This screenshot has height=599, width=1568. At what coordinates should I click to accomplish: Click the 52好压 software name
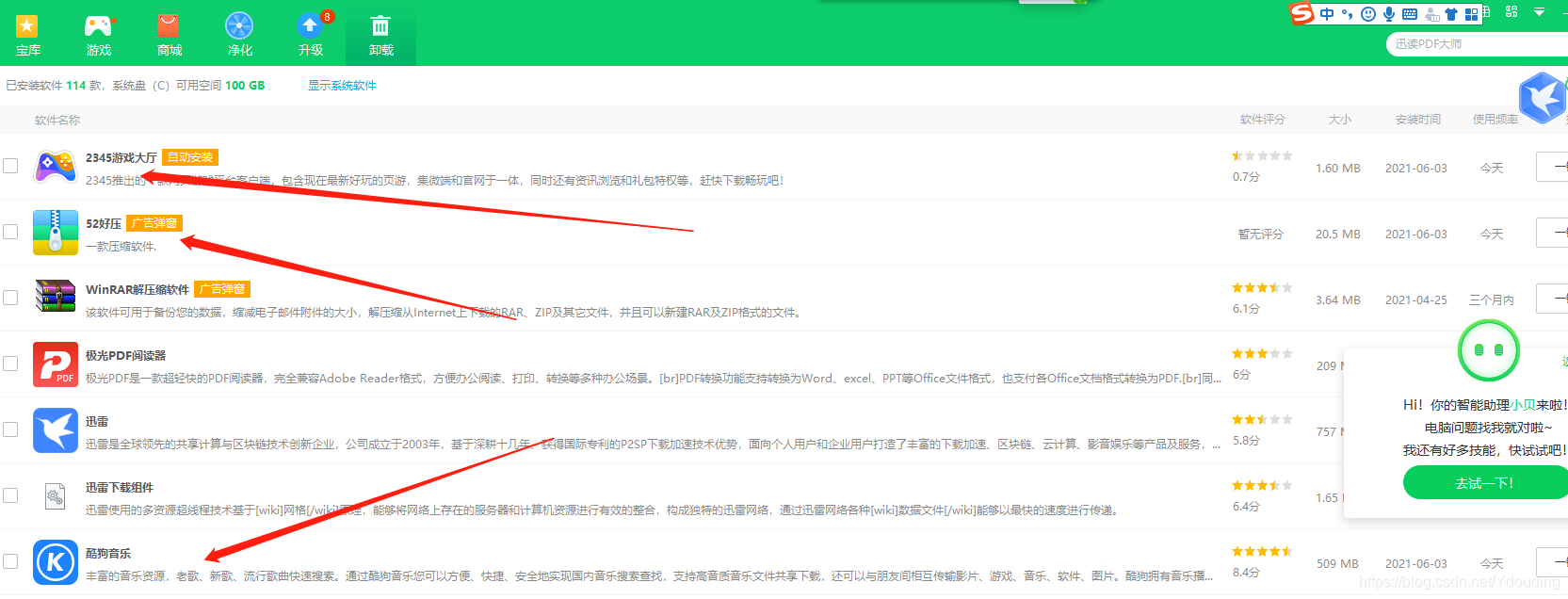pos(104,224)
